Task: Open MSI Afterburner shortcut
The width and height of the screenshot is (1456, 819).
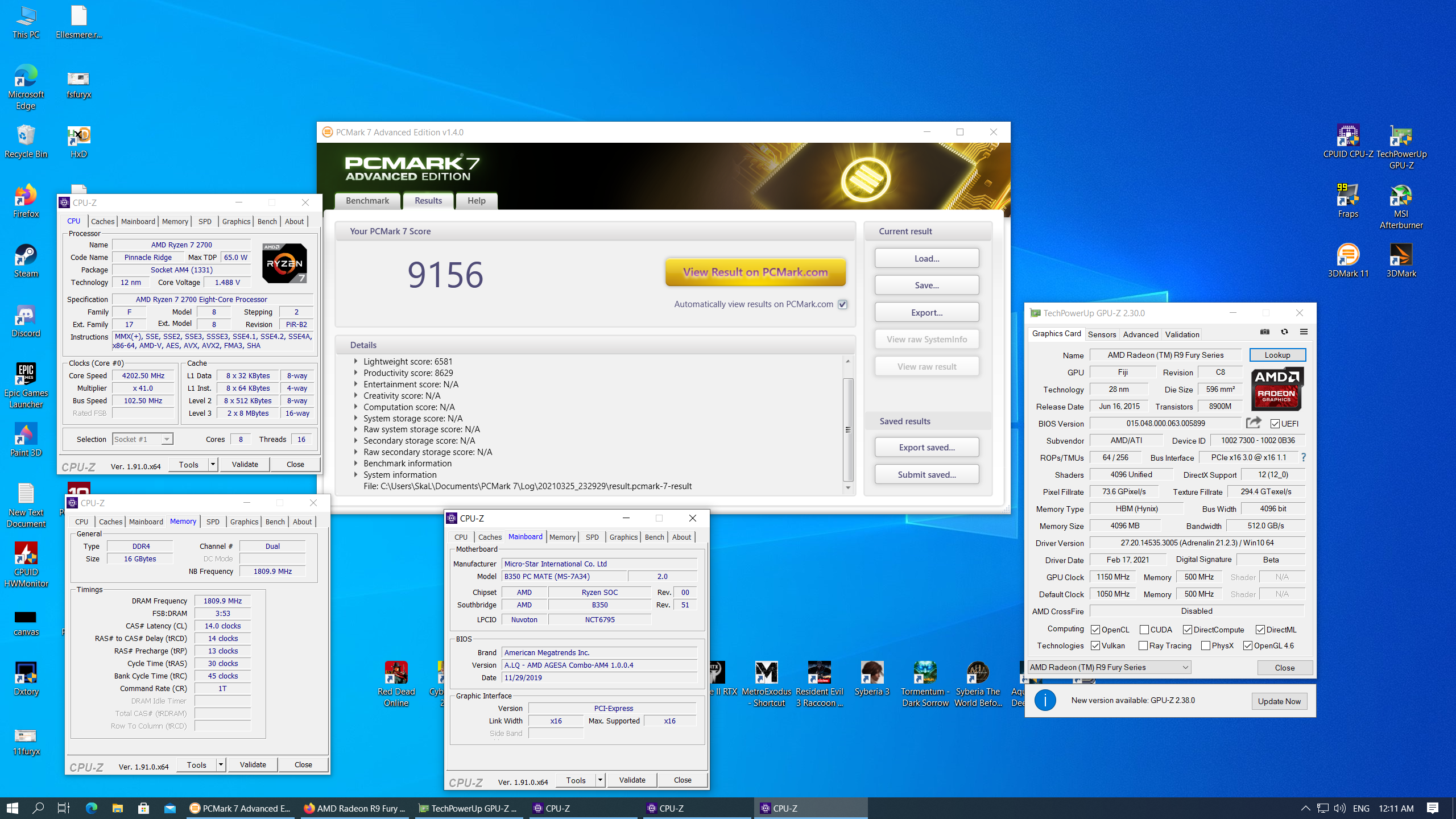Action: click(x=1401, y=206)
